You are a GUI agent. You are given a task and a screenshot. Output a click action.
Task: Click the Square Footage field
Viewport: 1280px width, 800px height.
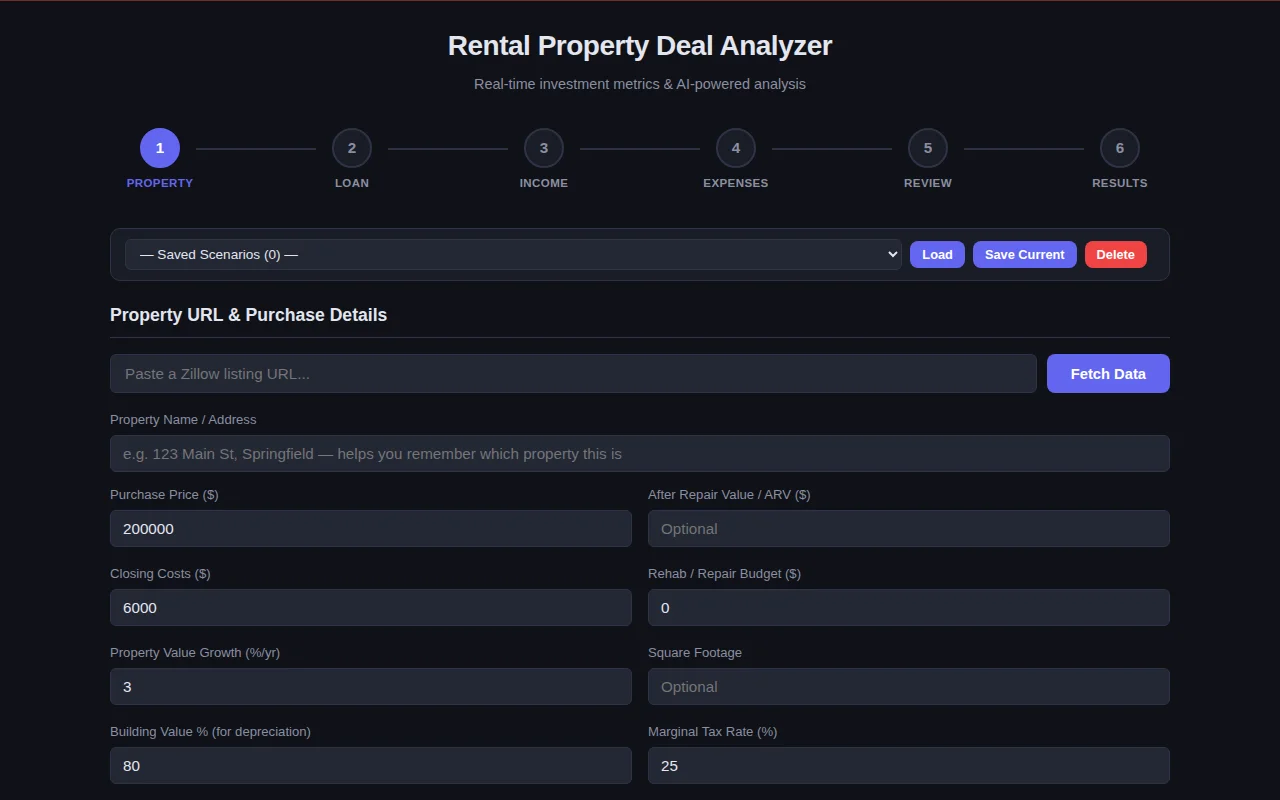click(x=909, y=686)
